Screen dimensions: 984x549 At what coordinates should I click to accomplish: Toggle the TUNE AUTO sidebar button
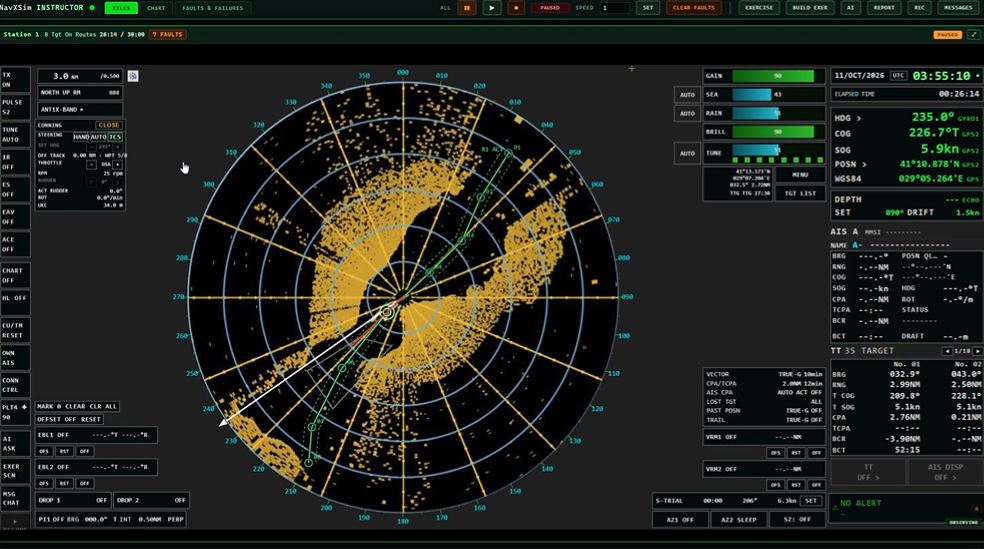[x=15, y=134]
